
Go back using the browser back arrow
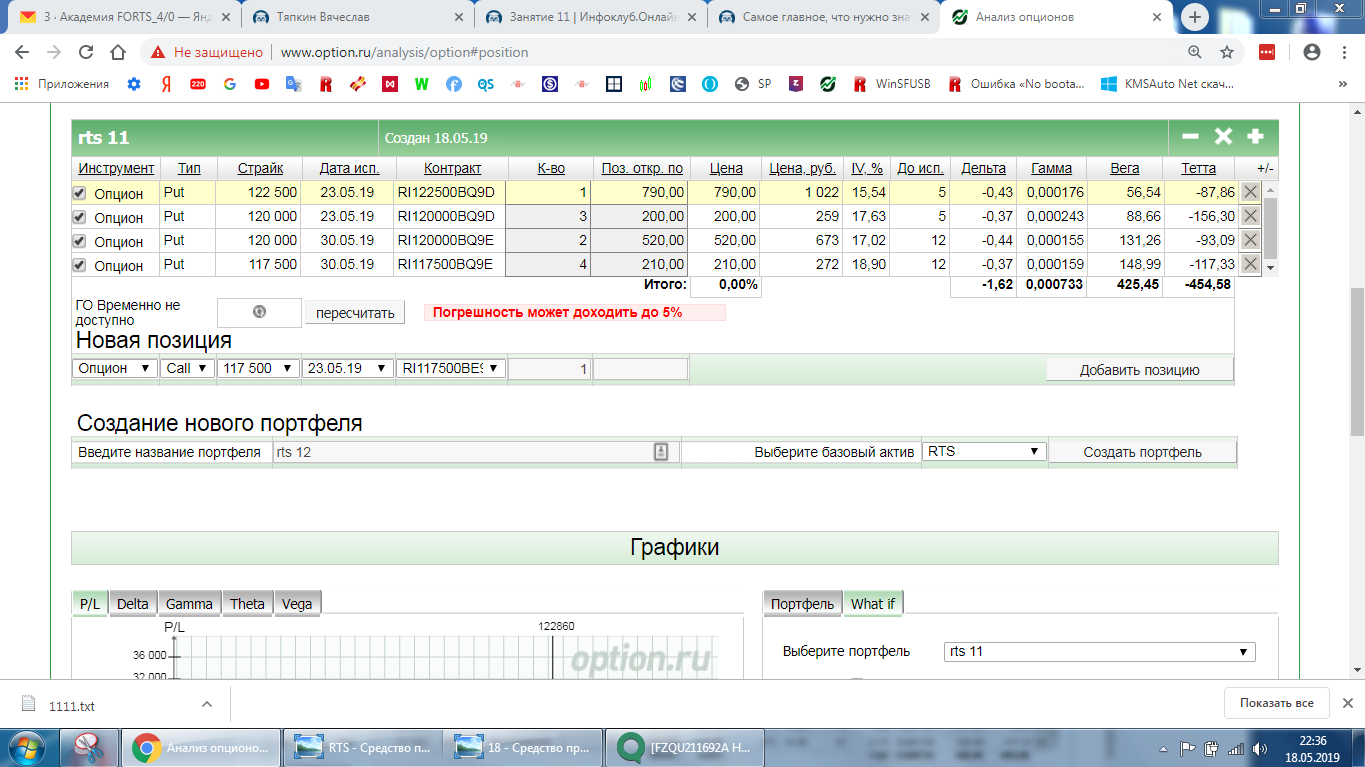(x=23, y=52)
